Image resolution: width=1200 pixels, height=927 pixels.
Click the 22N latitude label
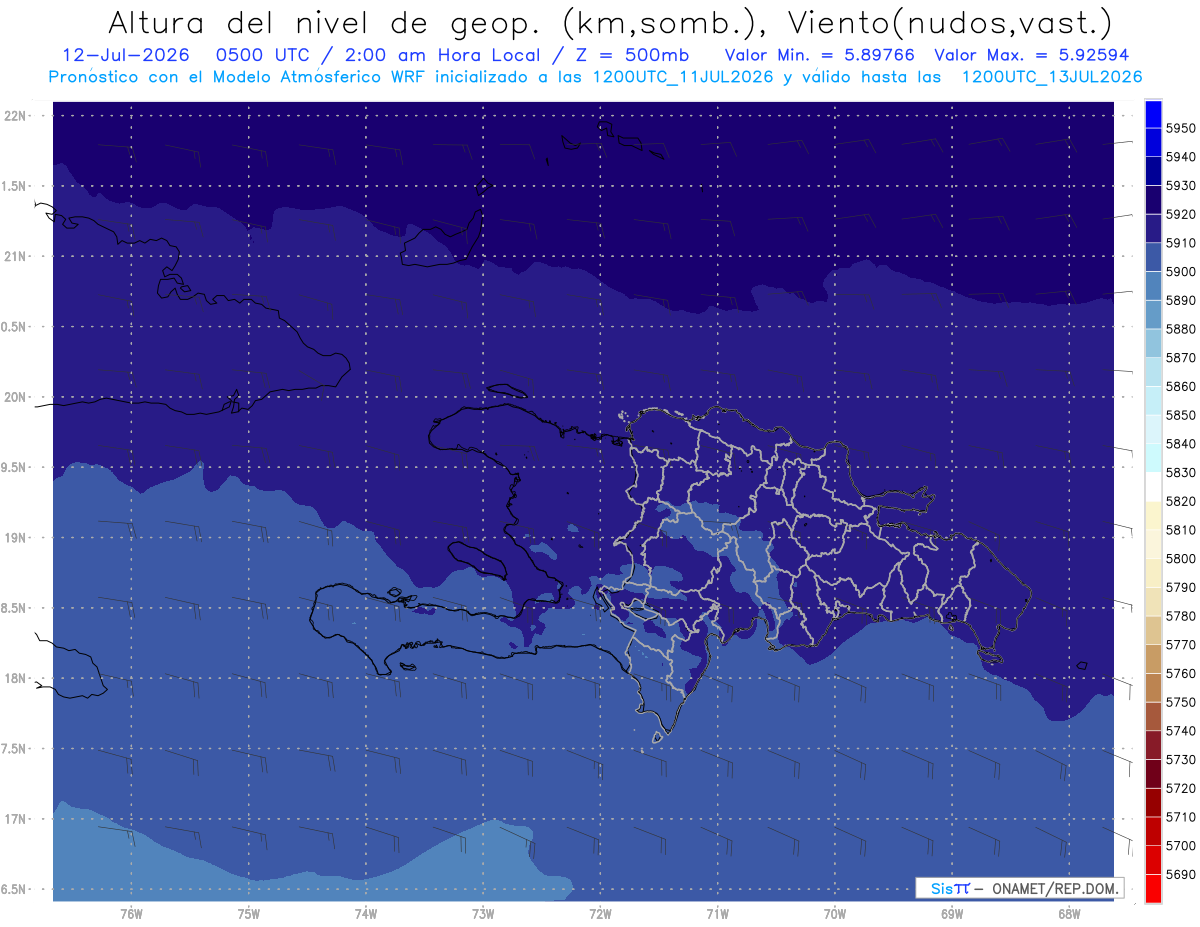(15, 115)
